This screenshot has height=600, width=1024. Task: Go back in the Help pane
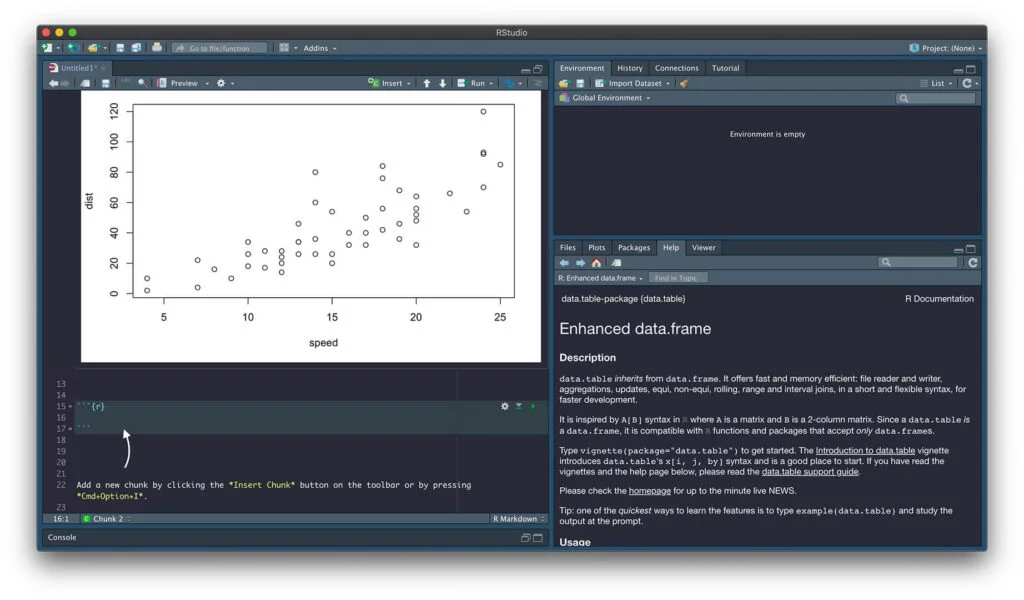(x=564, y=262)
